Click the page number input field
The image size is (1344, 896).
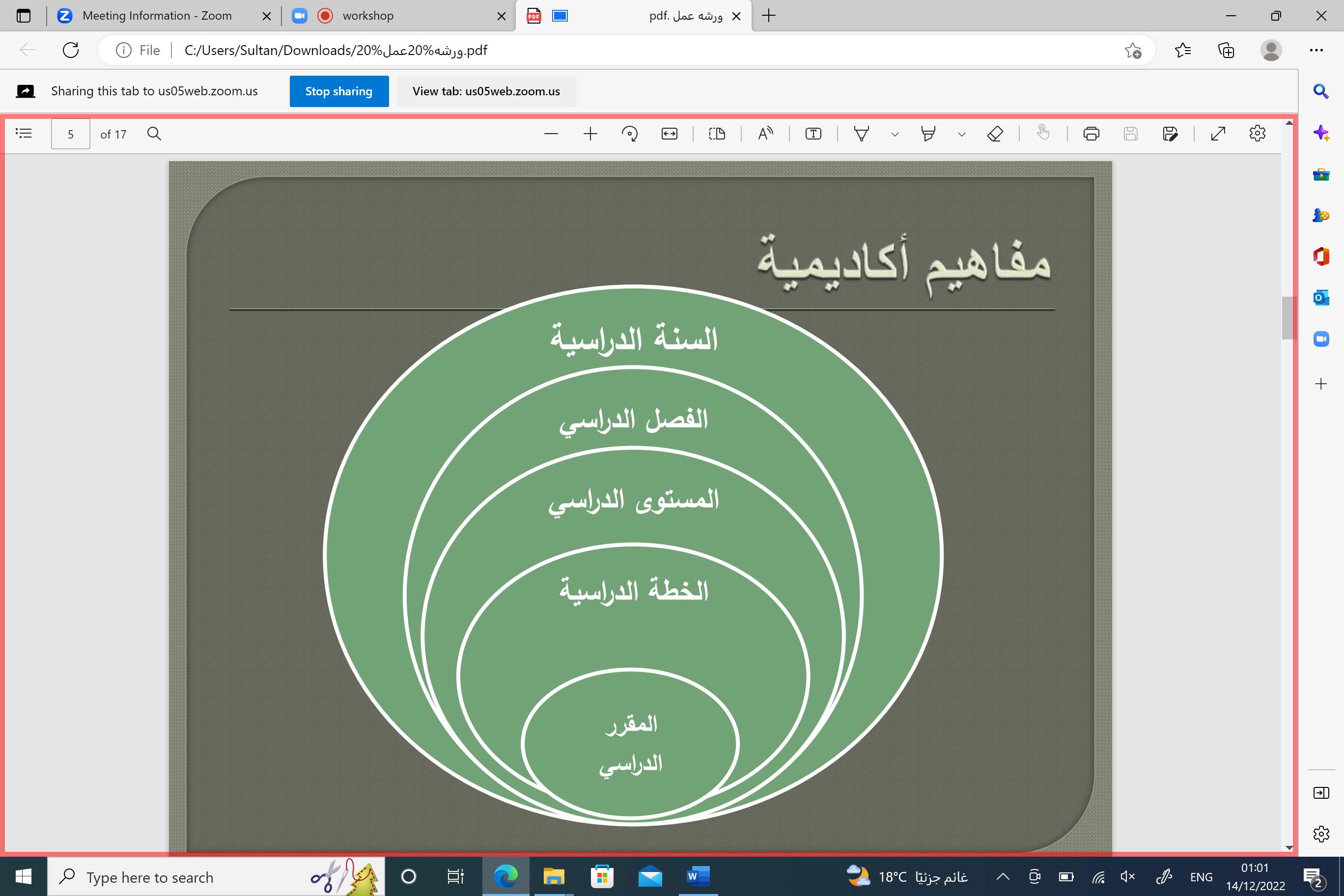[x=71, y=134]
